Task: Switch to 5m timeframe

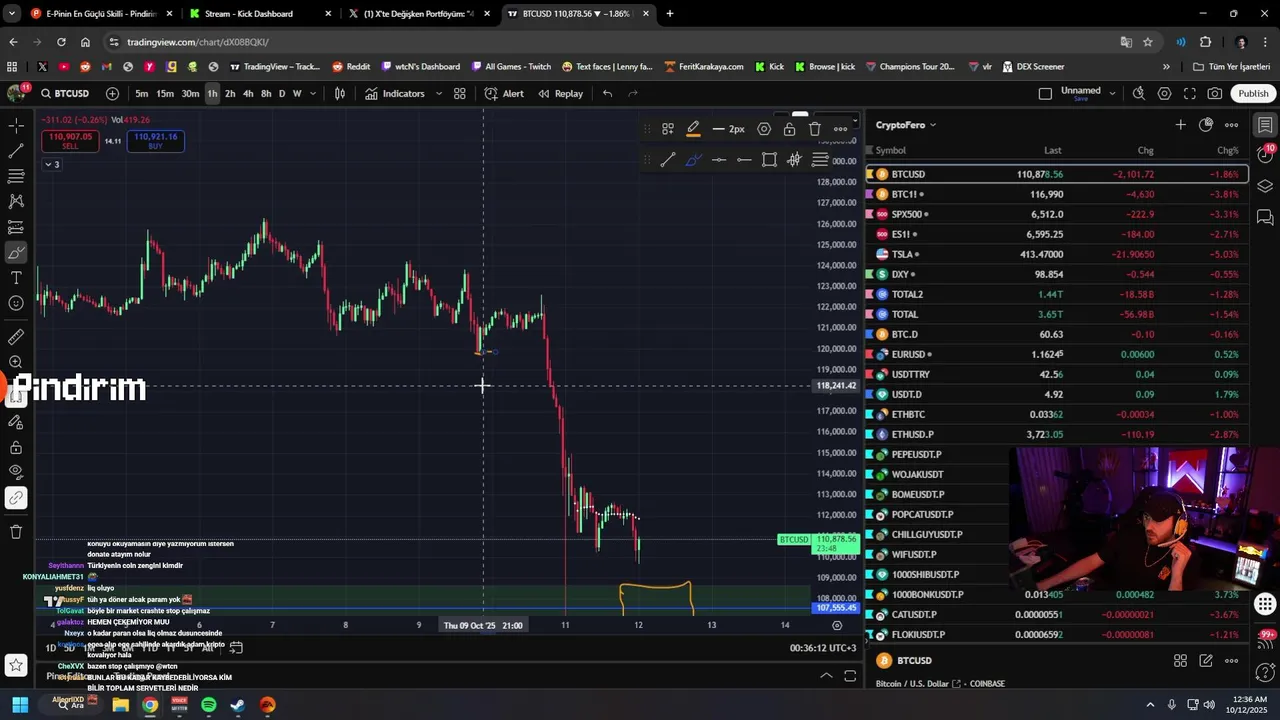Action: (142, 93)
